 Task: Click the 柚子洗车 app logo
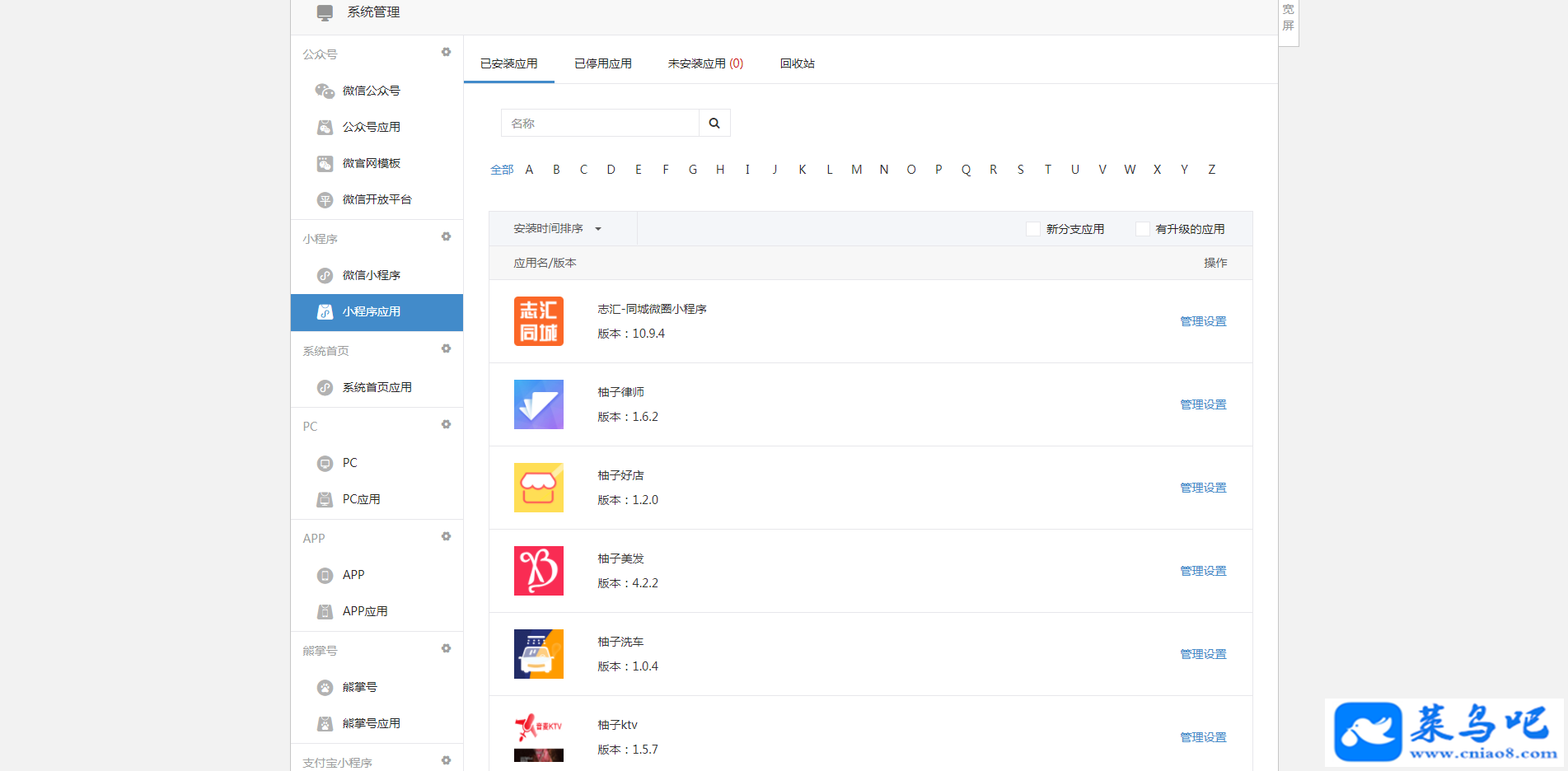click(x=539, y=654)
